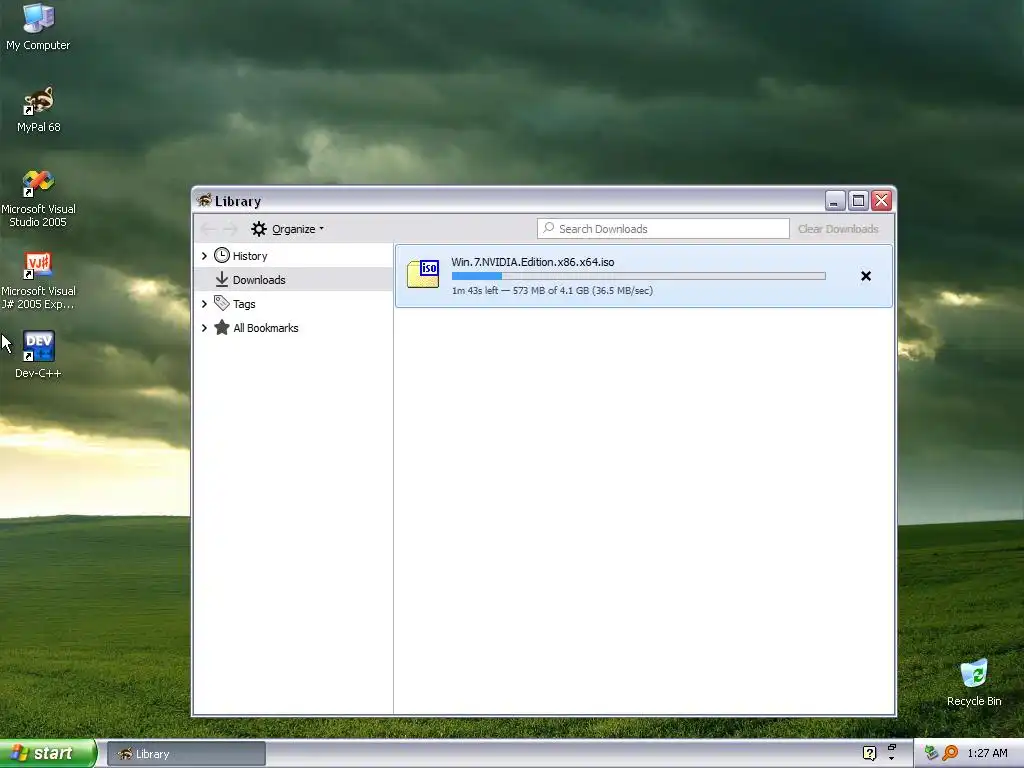Click the Organize gear icon
Screen dimensions: 1024x768
point(259,229)
